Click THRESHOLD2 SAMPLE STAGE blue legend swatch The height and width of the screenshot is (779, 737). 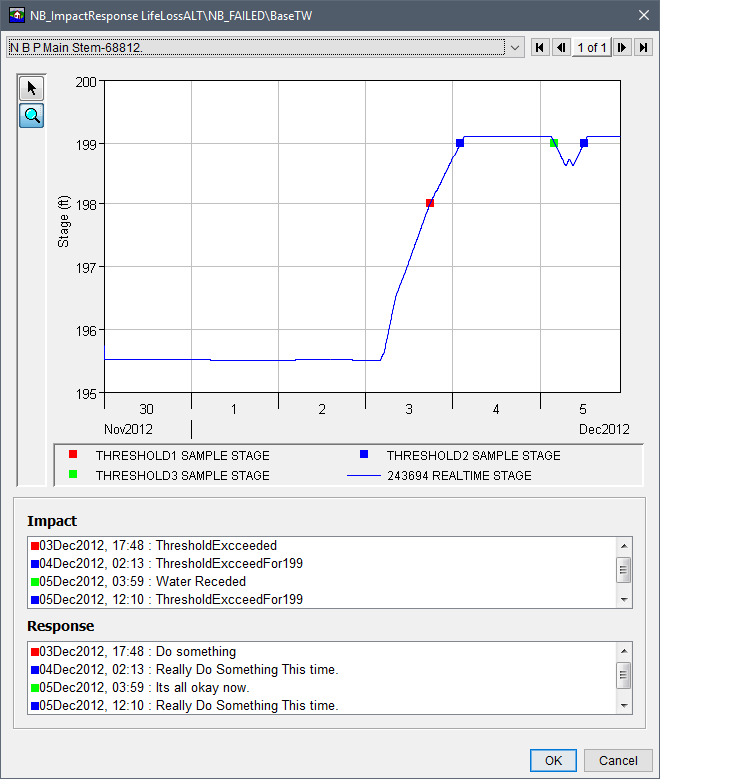coord(364,454)
